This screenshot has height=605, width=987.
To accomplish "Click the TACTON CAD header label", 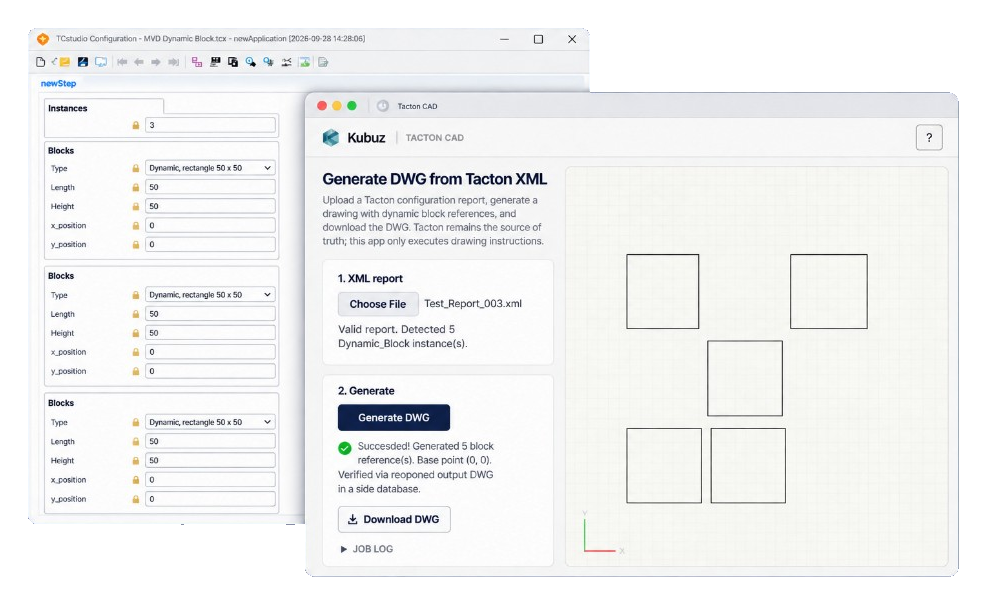I will [434, 138].
